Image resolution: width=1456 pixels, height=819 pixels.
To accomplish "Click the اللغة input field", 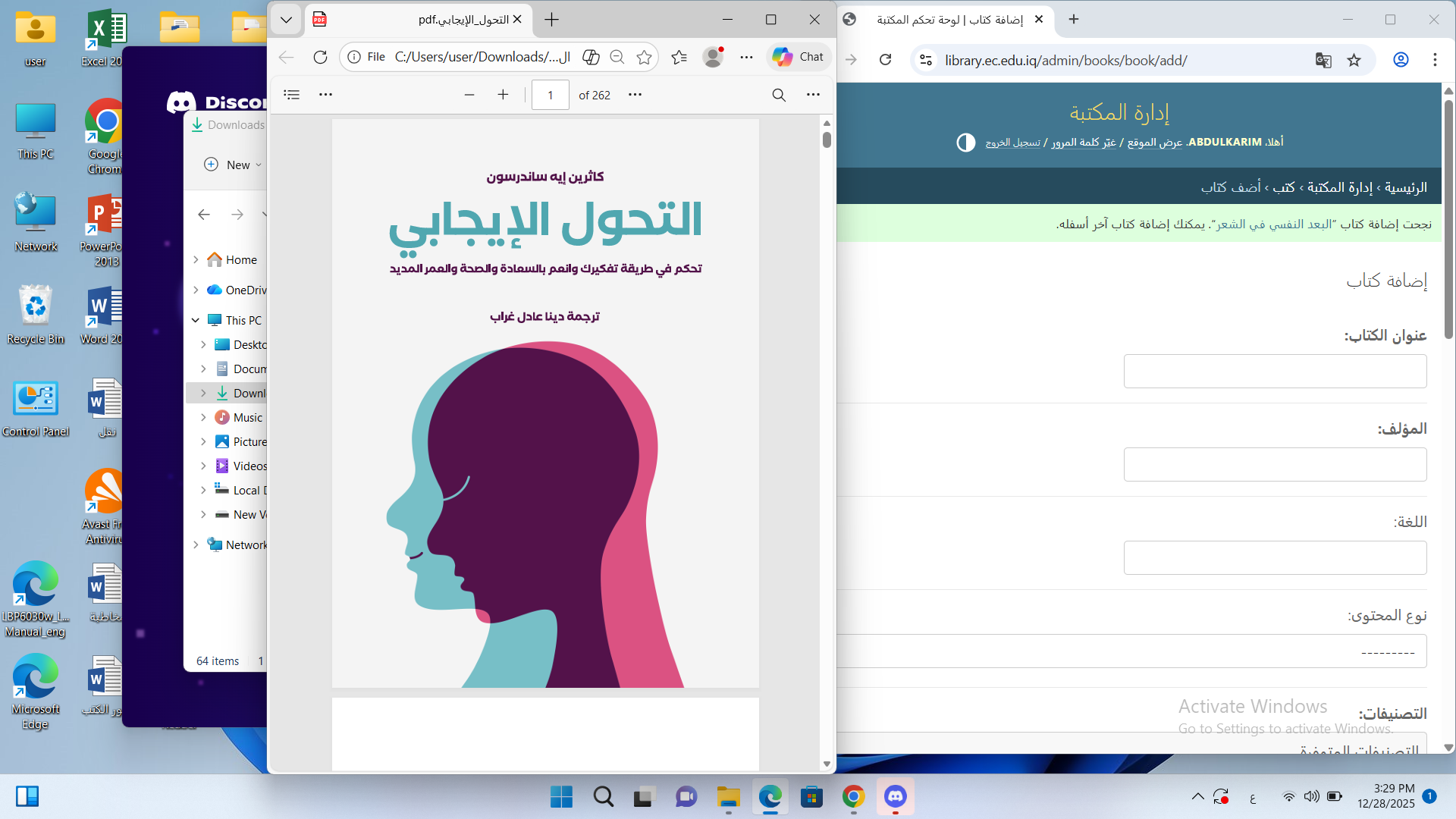I will 1275,558.
